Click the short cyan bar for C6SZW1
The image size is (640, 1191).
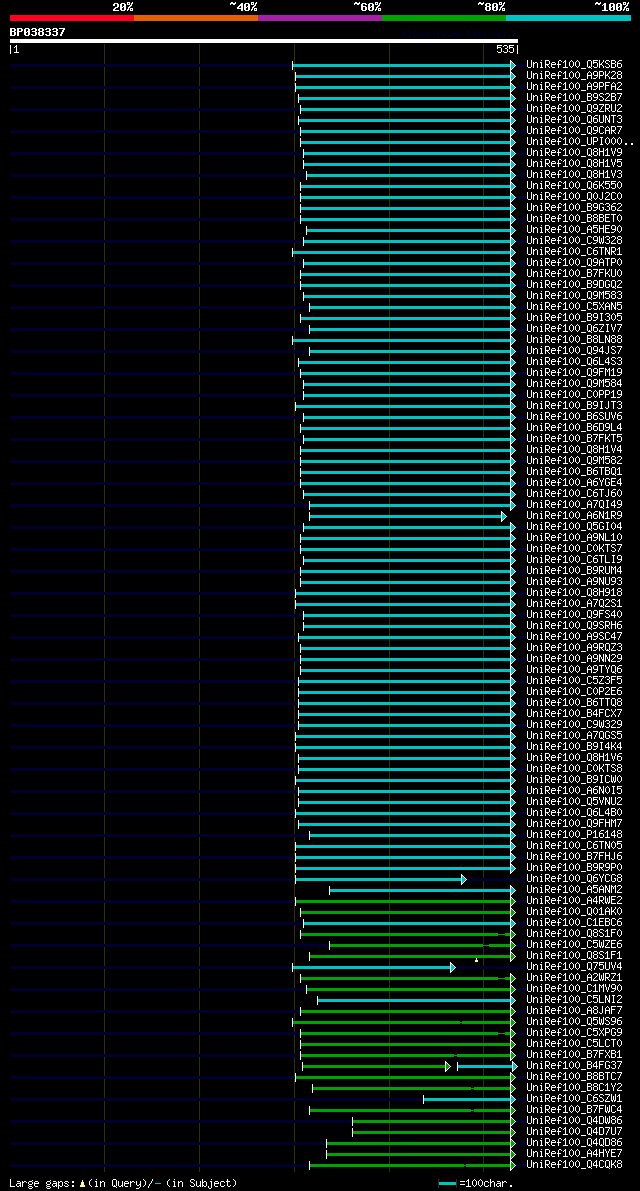[469, 1100]
